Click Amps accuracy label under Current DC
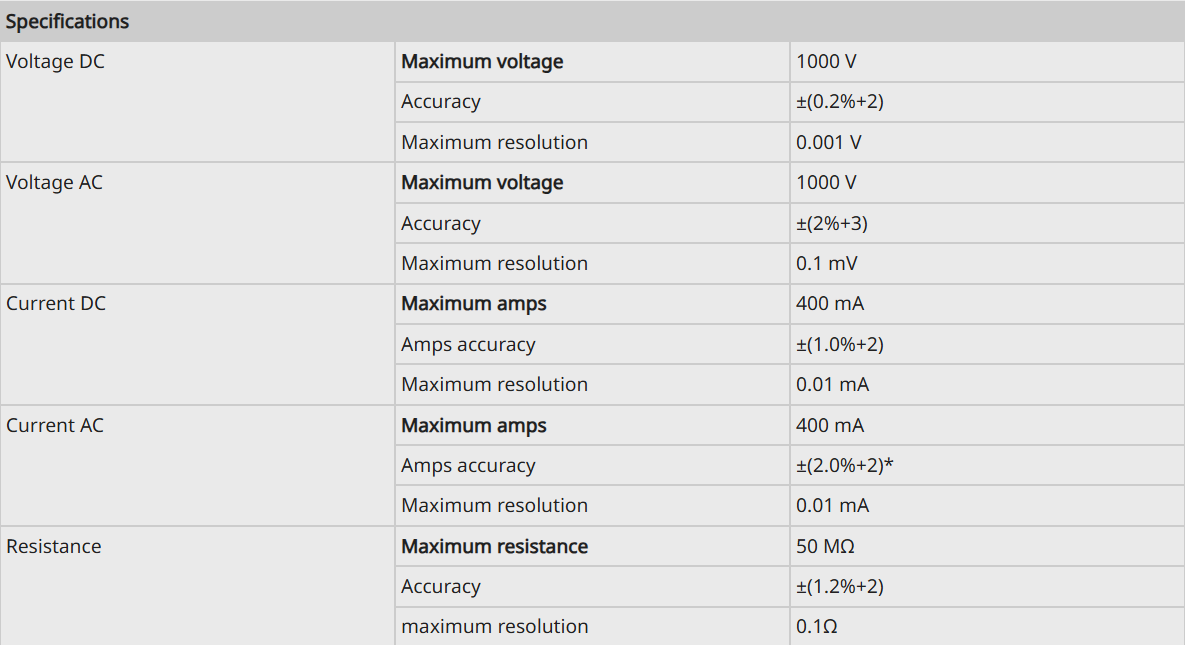 [x=468, y=344]
